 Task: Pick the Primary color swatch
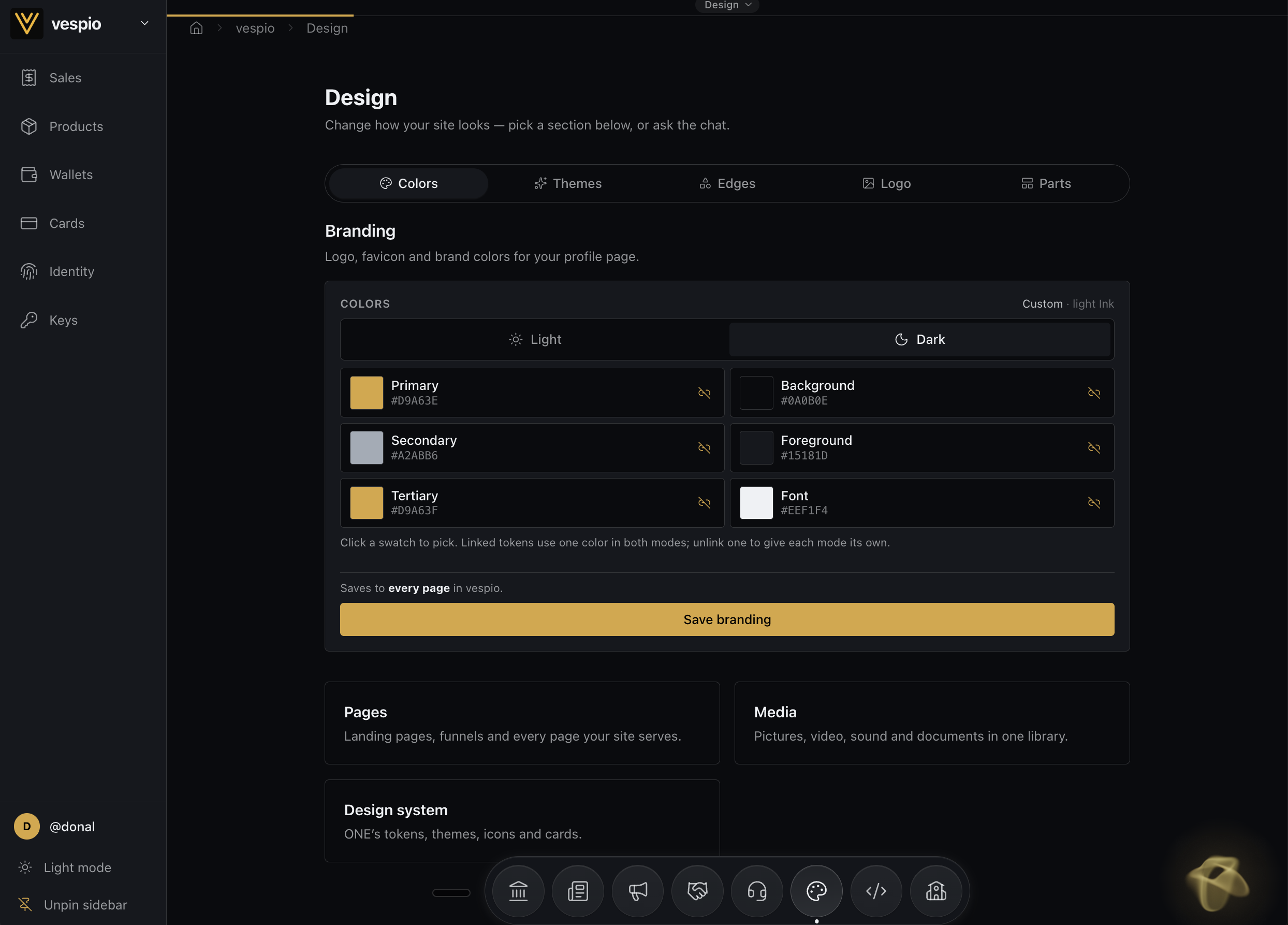coord(367,393)
